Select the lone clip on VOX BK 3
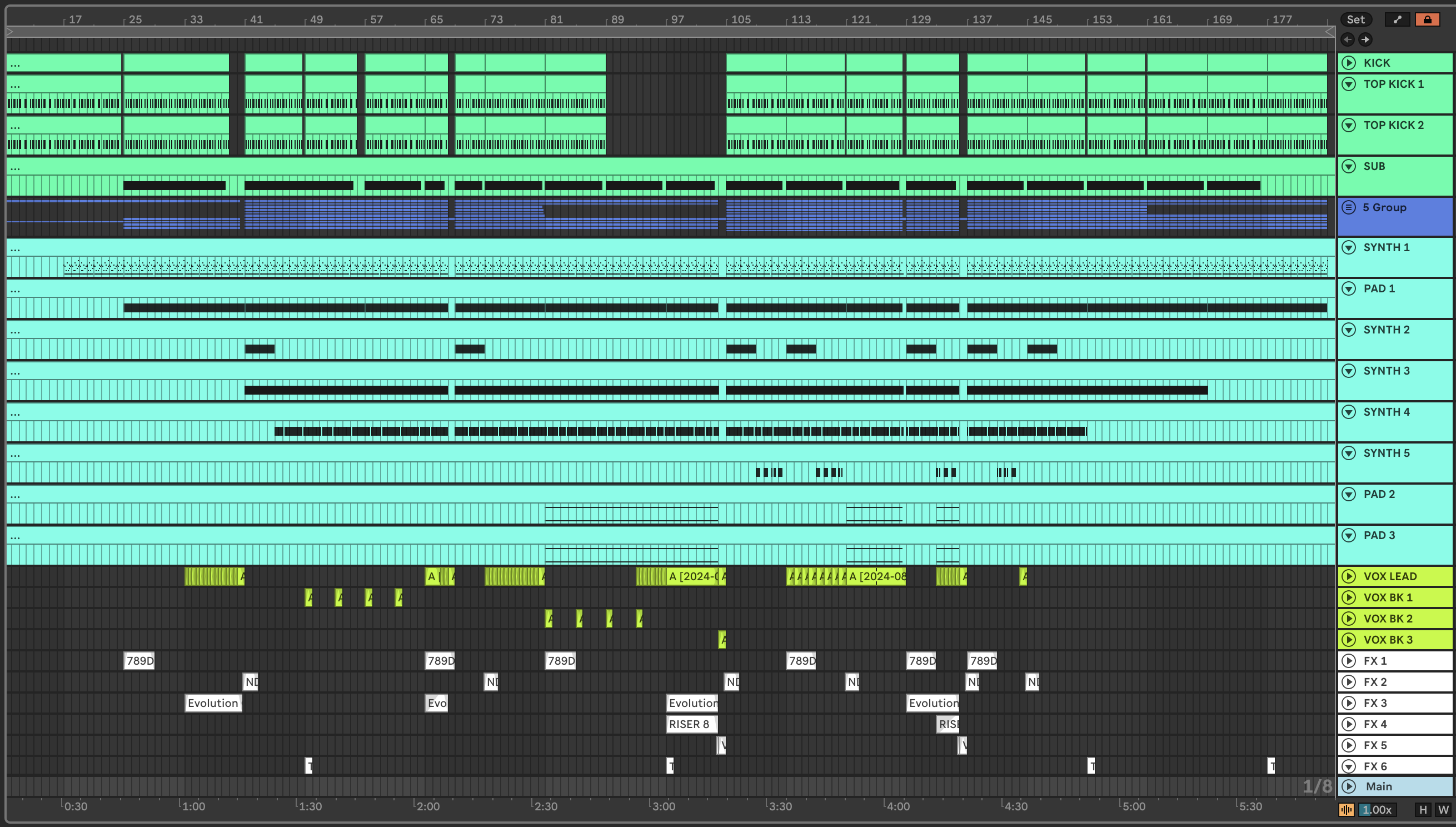The image size is (1456, 827). [x=722, y=640]
